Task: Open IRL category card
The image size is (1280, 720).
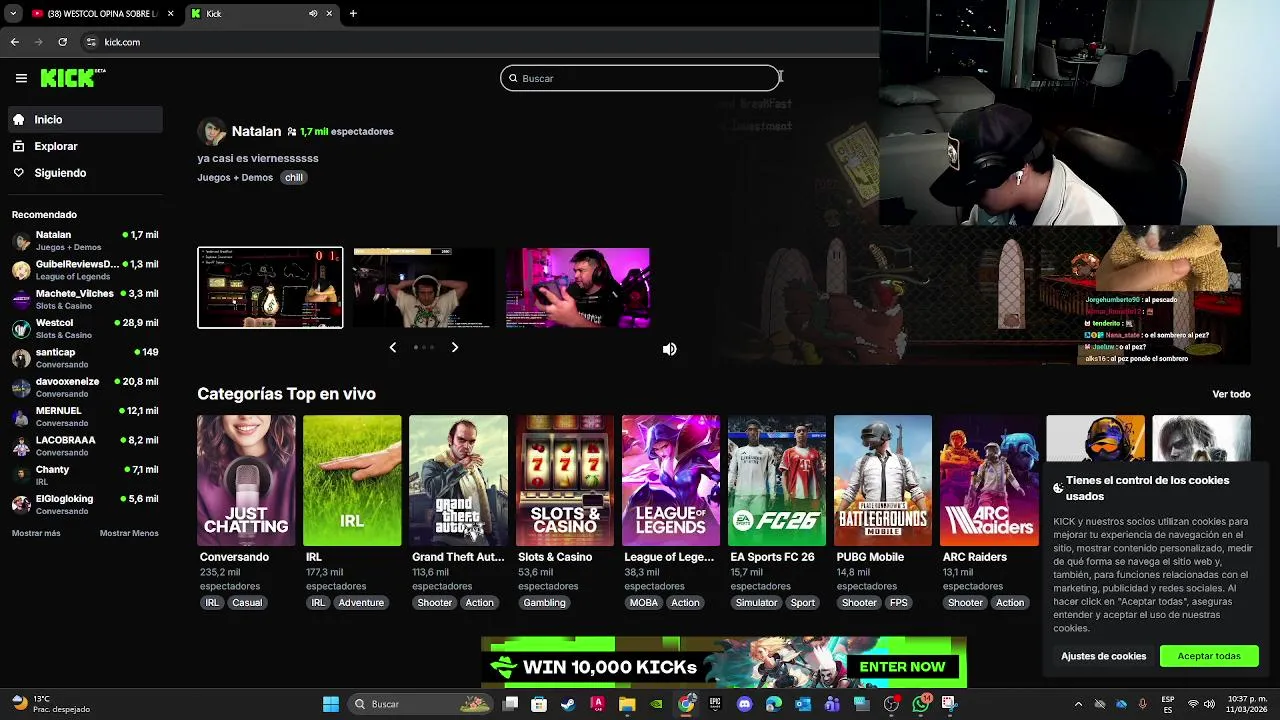Action: click(x=352, y=480)
